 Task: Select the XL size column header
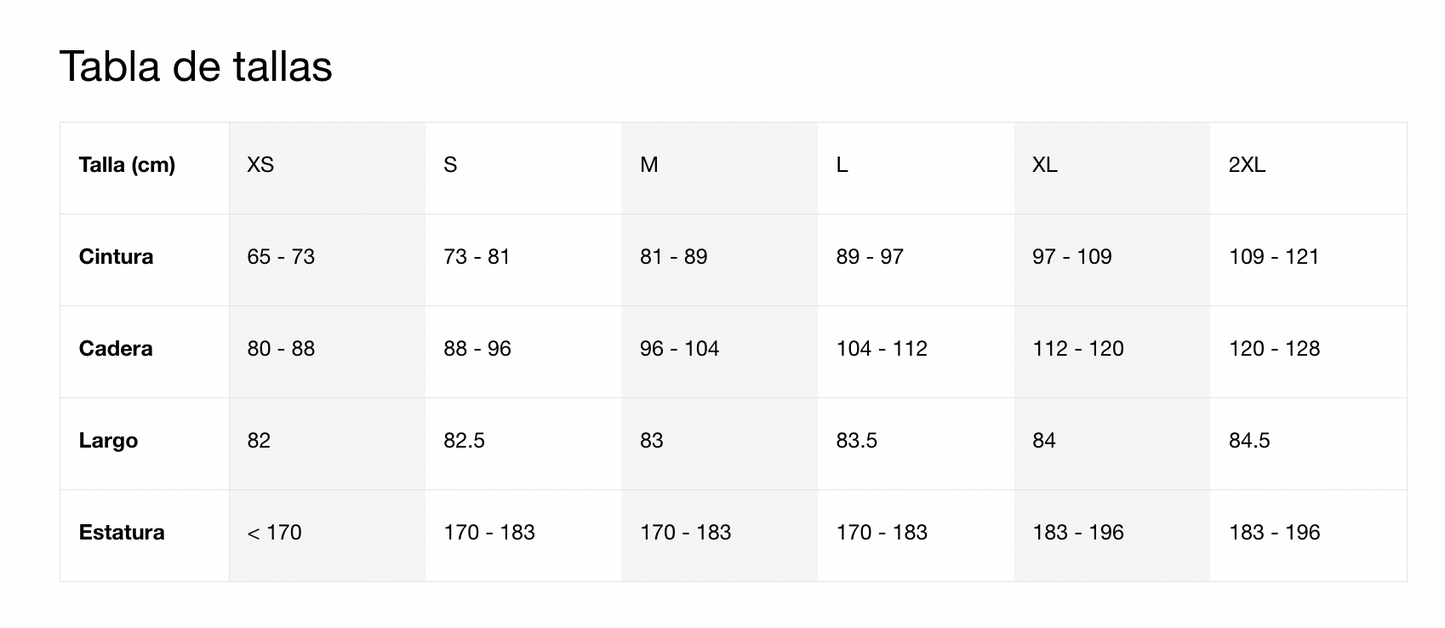point(1111,168)
